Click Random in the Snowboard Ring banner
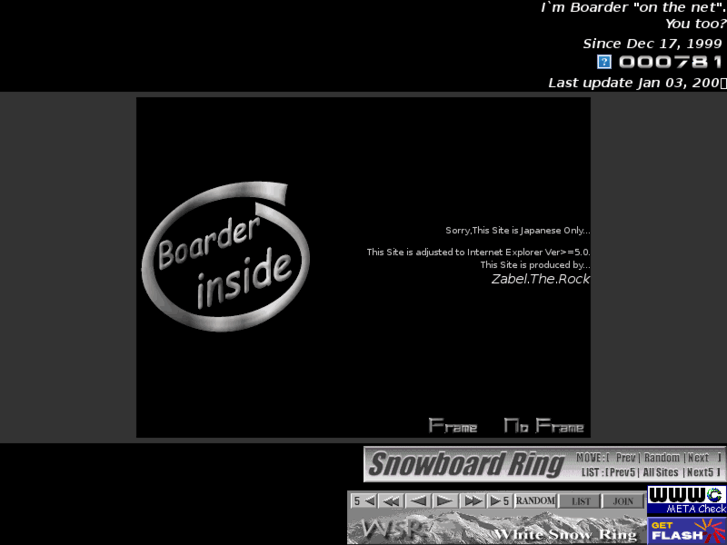727x545 pixels. 662,458
